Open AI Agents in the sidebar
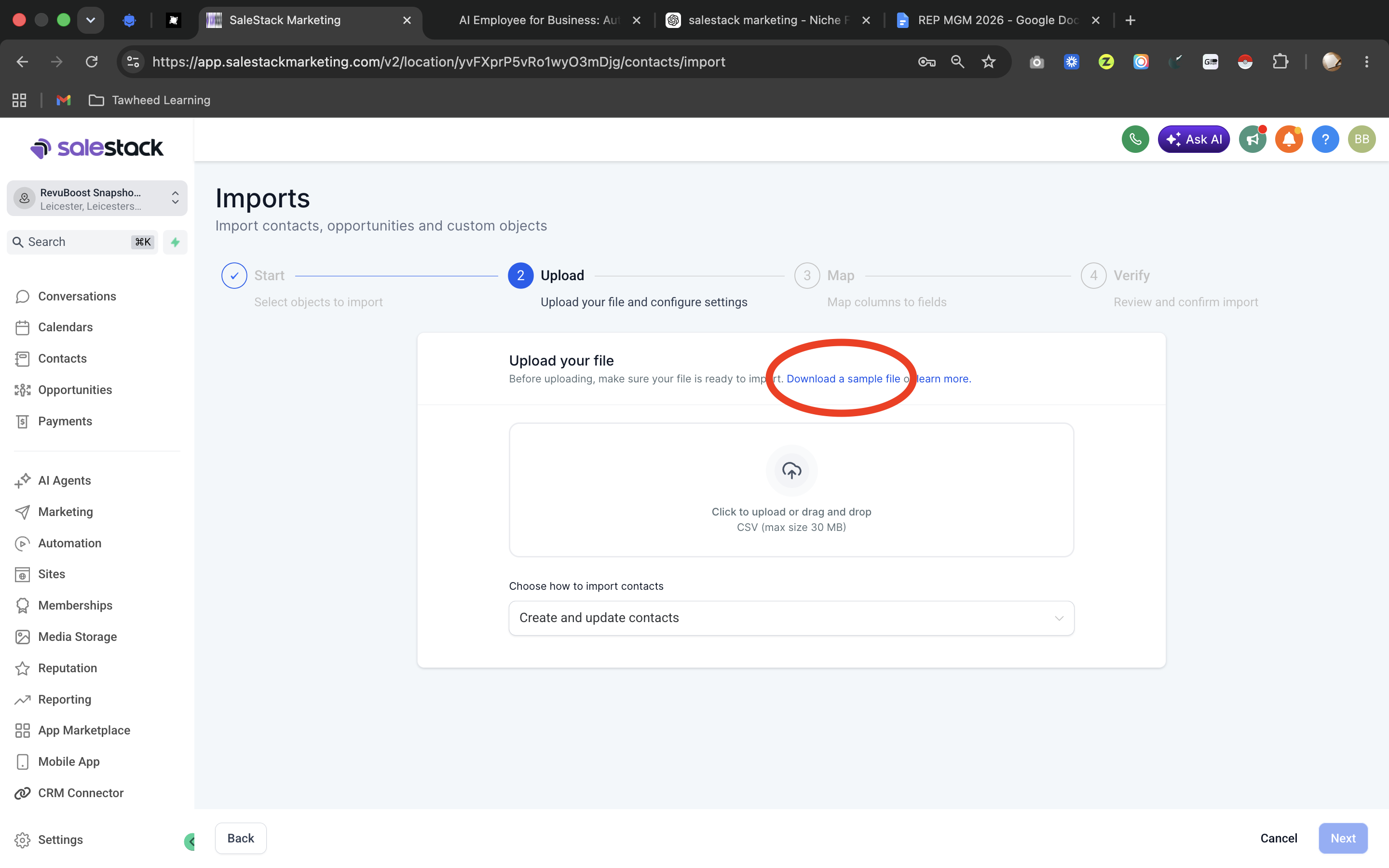This screenshot has width=1389, height=868. point(64,480)
